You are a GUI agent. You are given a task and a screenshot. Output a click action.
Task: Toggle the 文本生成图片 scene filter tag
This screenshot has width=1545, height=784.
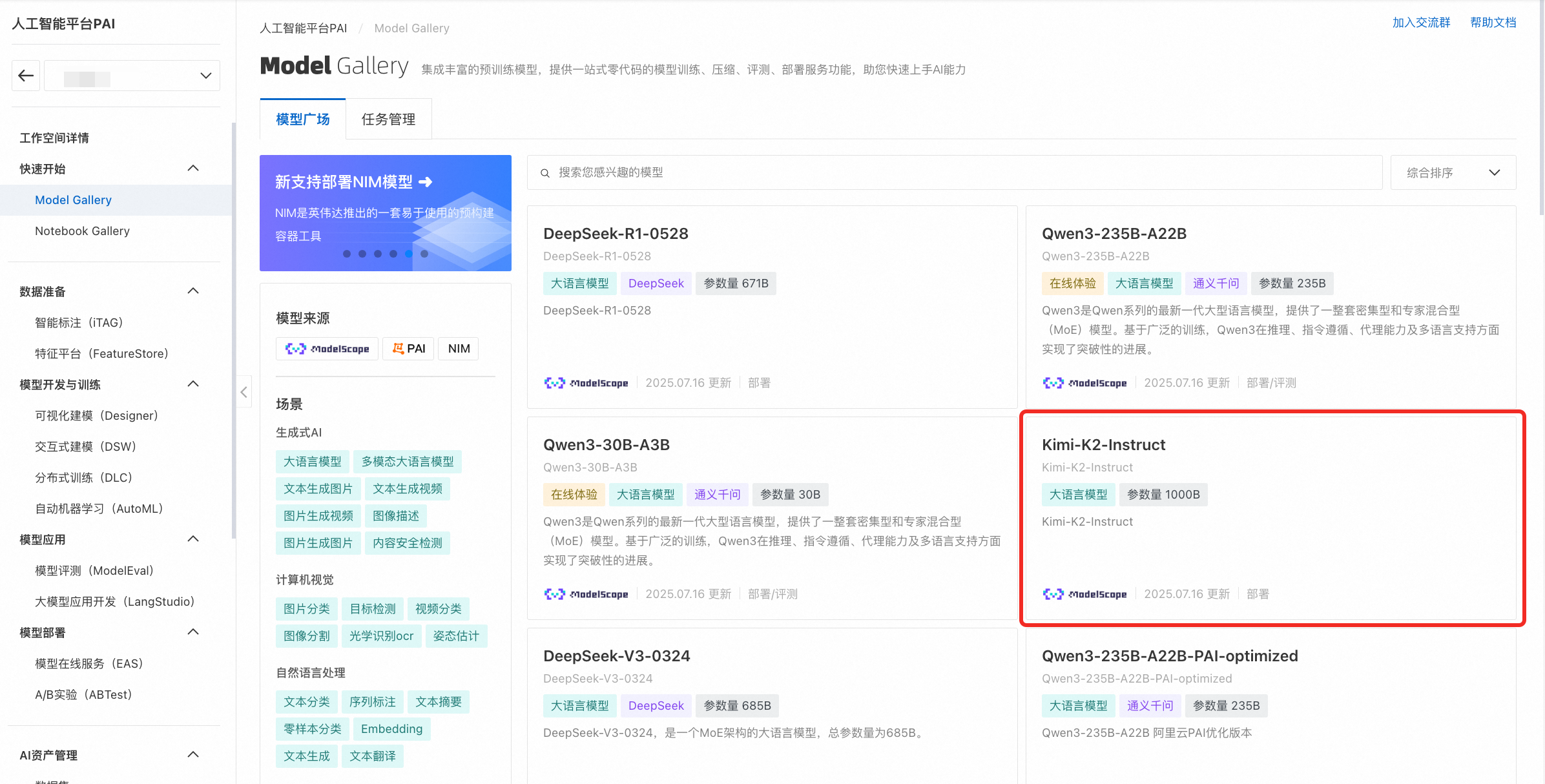click(x=318, y=489)
